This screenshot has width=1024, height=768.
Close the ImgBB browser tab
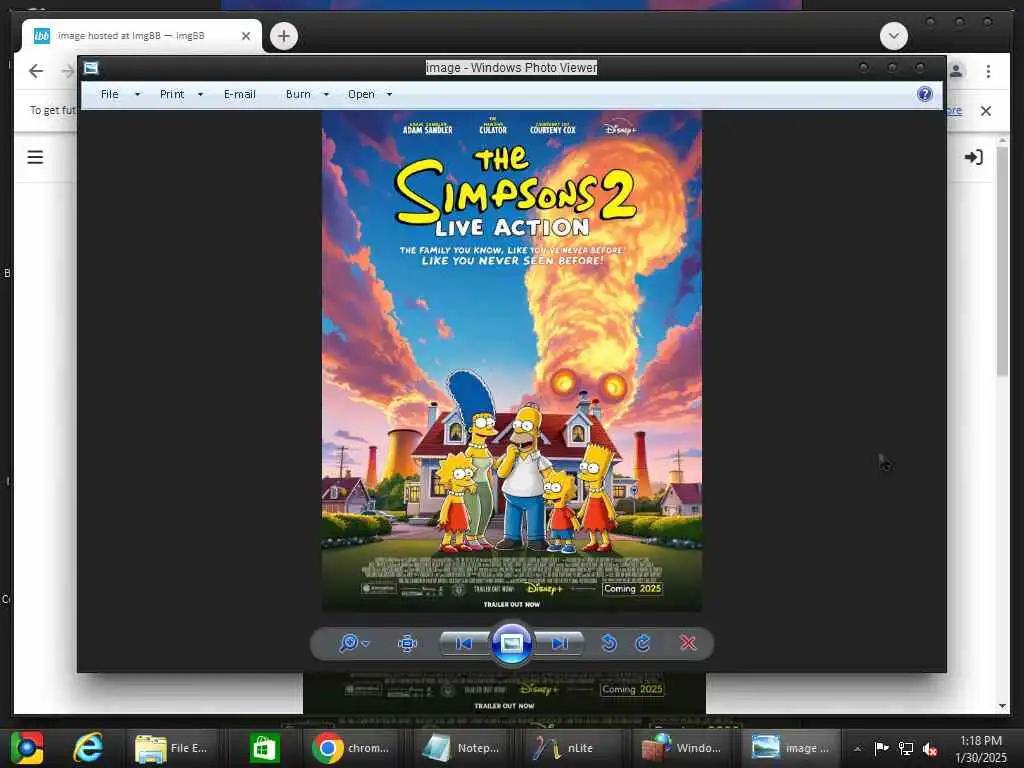tap(246, 36)
